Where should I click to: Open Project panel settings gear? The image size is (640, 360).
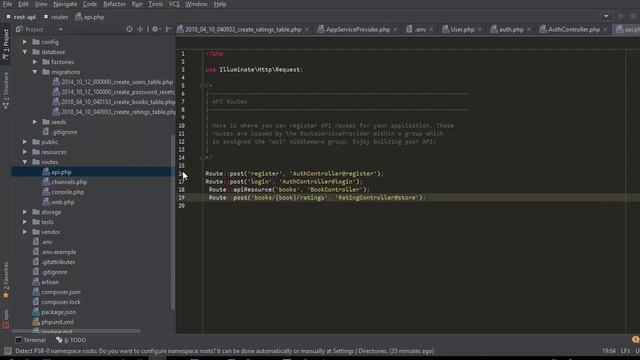pos(156,29)
